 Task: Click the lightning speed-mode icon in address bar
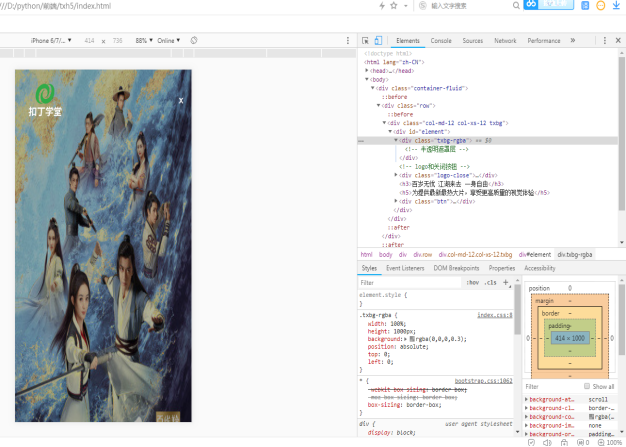pyautogui.click(x=382, y=6)
